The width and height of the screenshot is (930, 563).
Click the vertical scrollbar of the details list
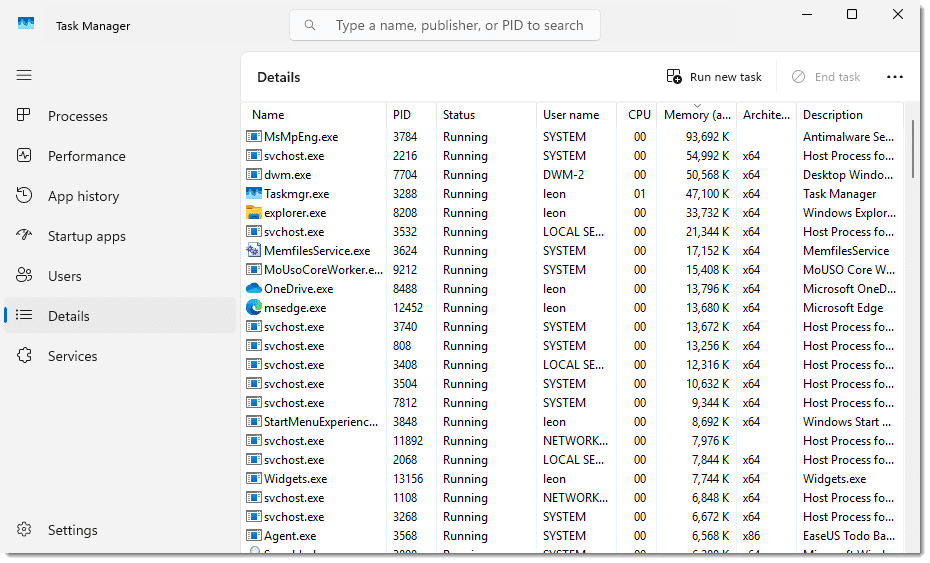pyautogui.click(x=912, y=150)
